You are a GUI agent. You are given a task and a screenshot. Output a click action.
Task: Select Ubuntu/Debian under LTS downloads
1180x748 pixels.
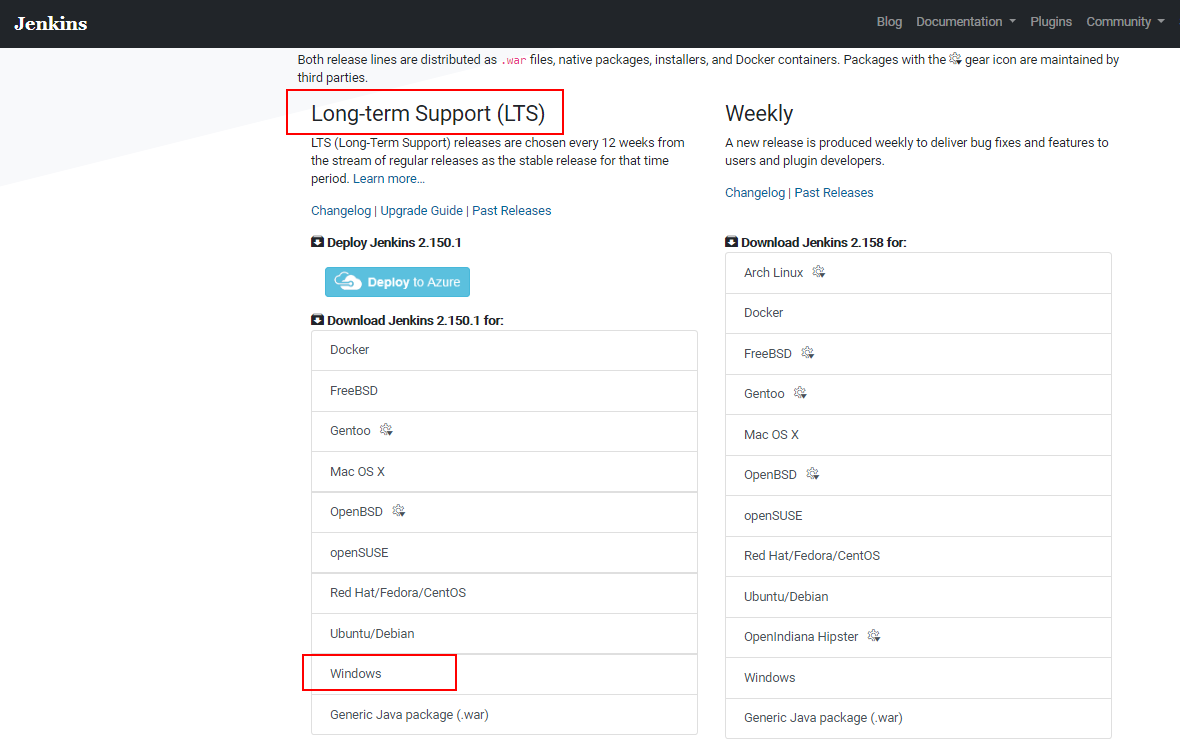[504, 634]
